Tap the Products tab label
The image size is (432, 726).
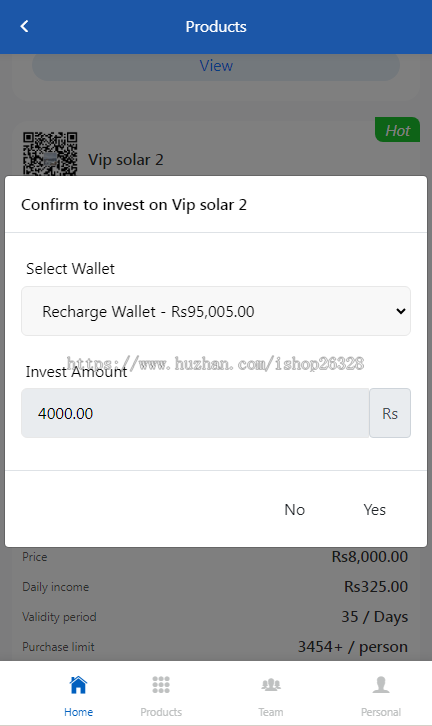pyautogui.click(x=161, y=712)
